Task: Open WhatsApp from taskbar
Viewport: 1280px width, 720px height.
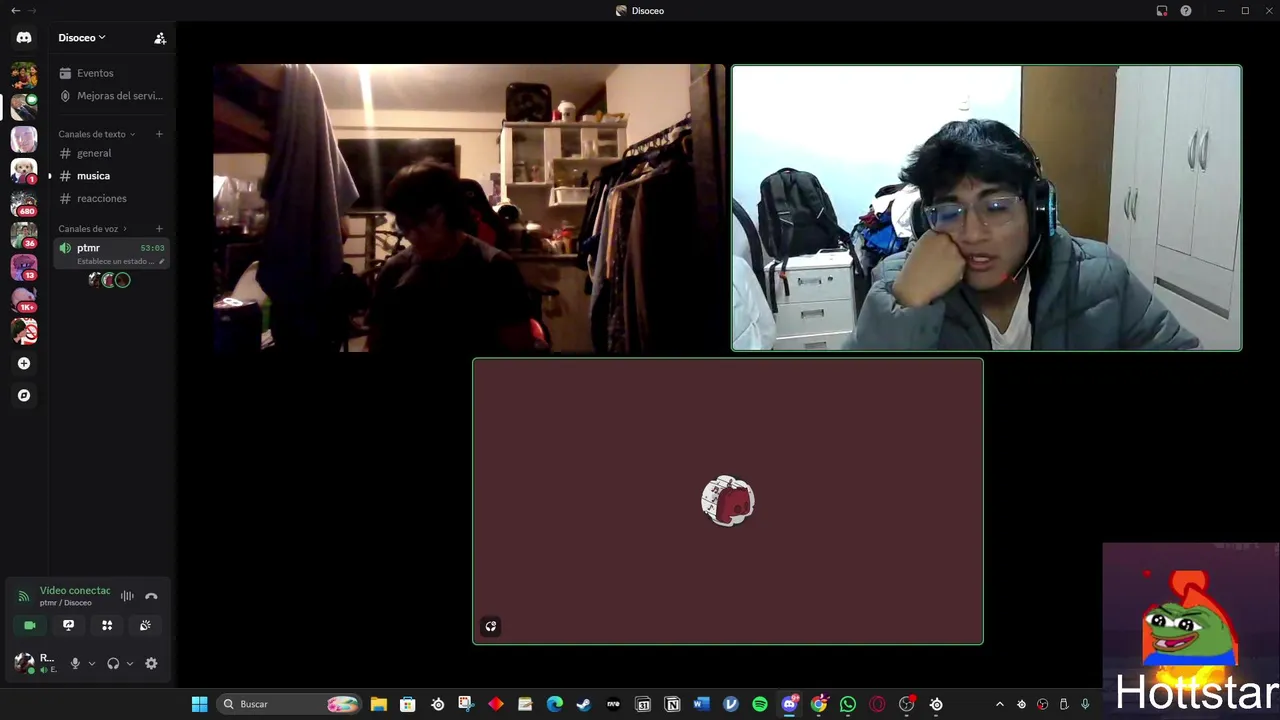Action: click(x=848, y=704)
